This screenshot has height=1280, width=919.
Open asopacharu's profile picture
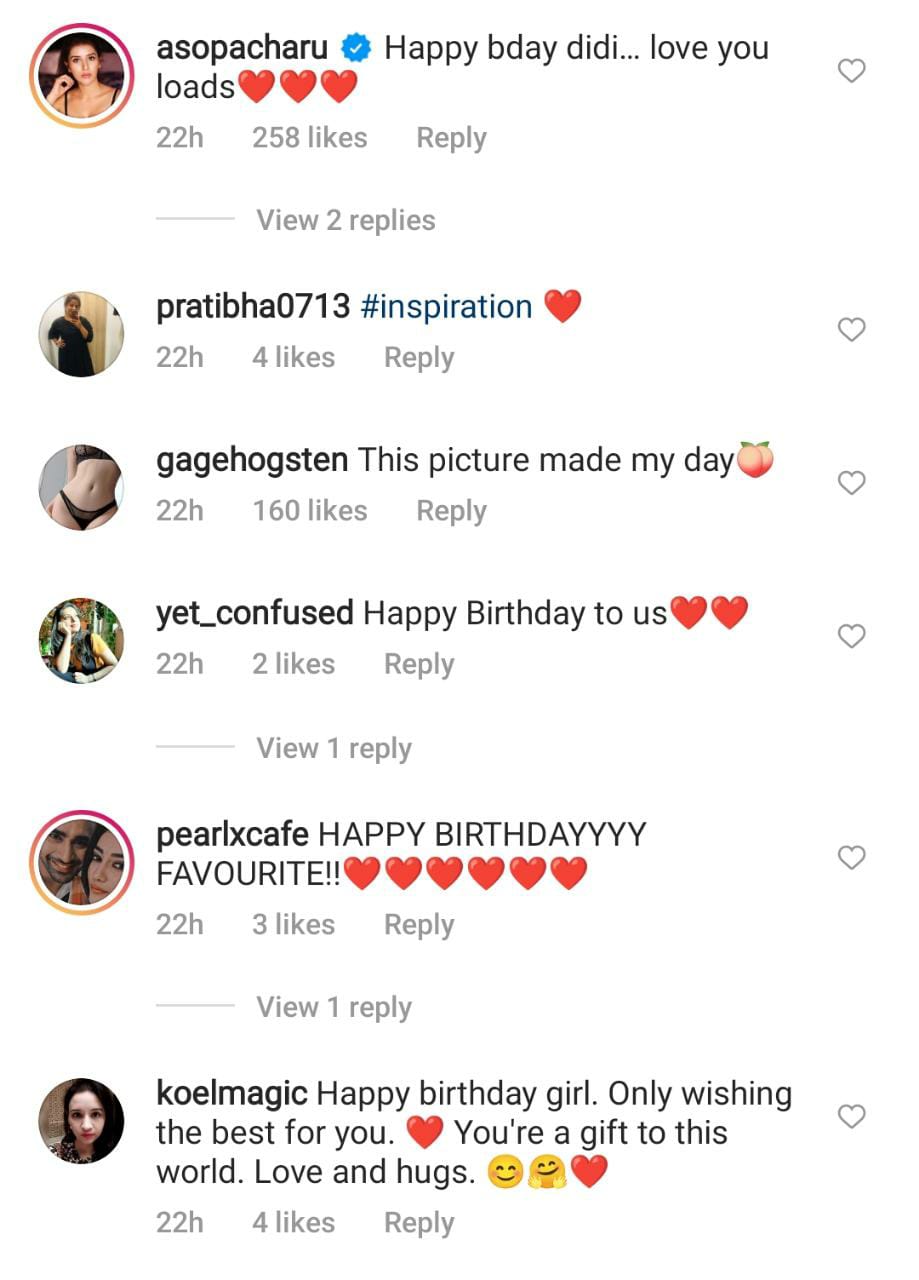point(81,76)
